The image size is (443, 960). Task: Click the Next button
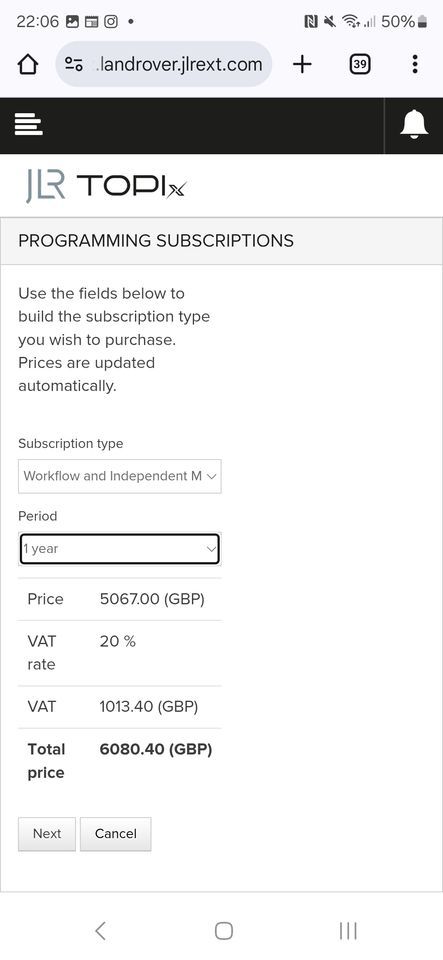[47, 834]
